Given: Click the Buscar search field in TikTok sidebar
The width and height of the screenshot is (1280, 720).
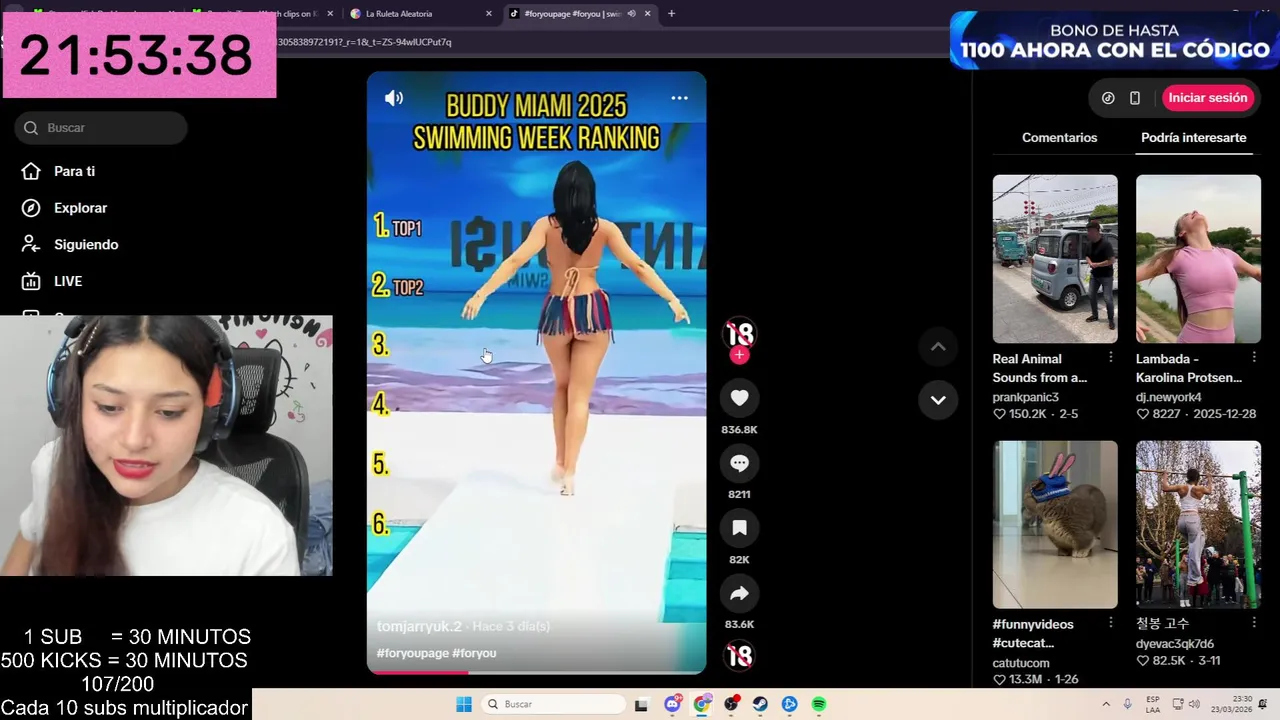Looking at the screenshot, I should 101,128.
